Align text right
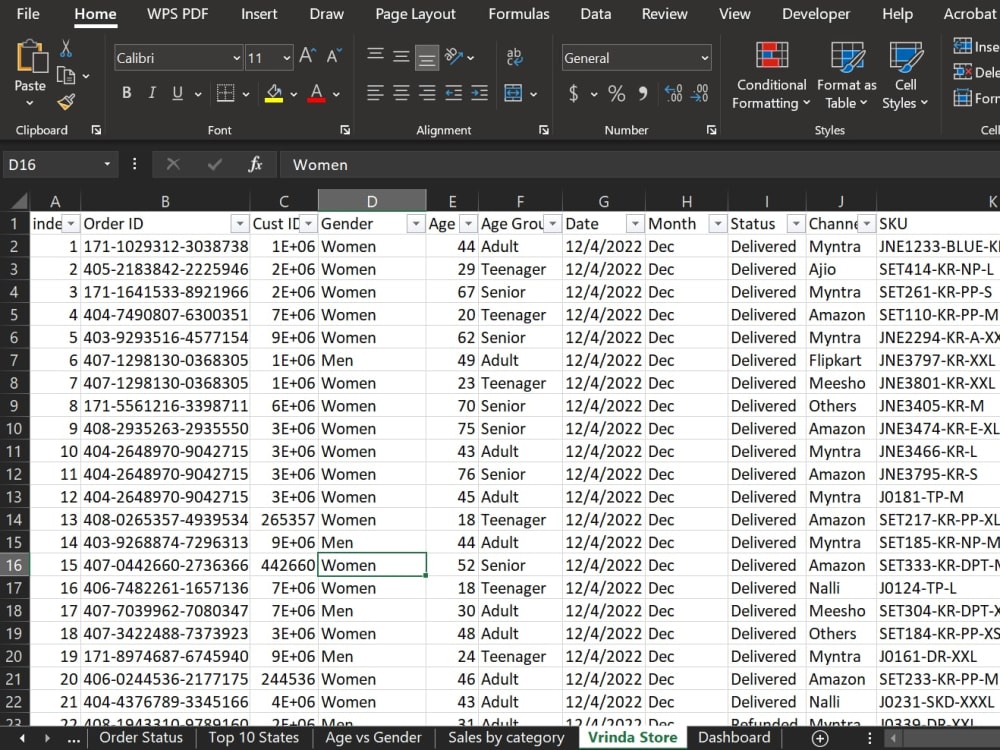Image resolution: width=1000 pixels, height=750 pixels. tap(427, 93)
